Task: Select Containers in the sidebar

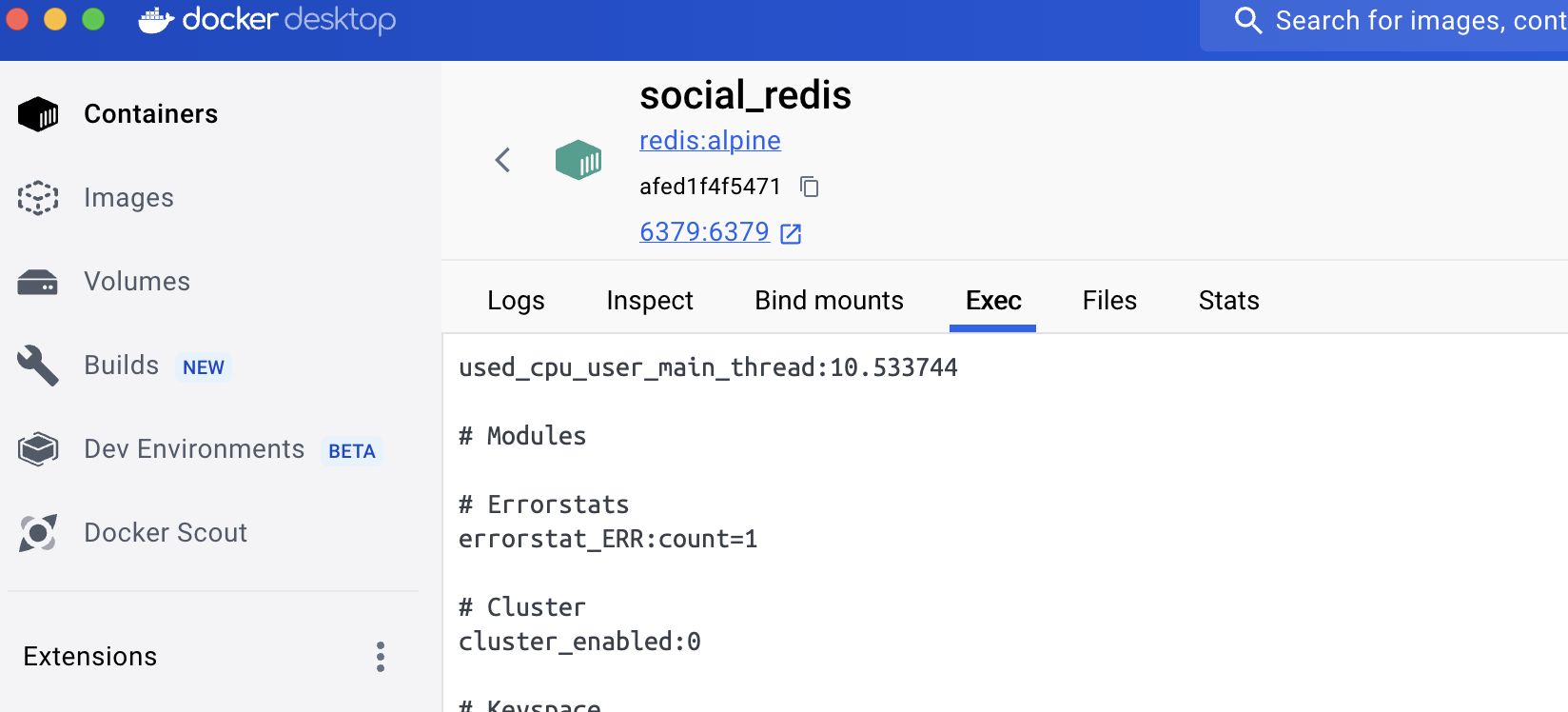Action: pos(150,114)
